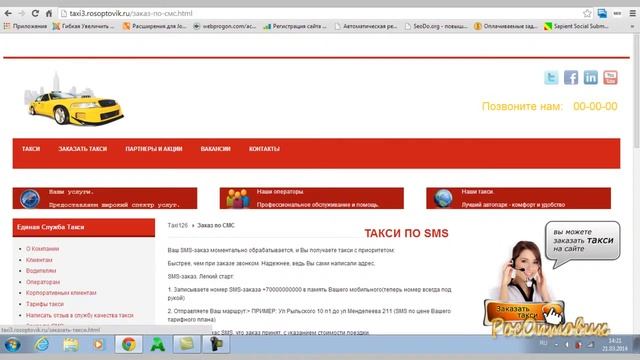Click the Заказать такси orange button

click(524, 312)
